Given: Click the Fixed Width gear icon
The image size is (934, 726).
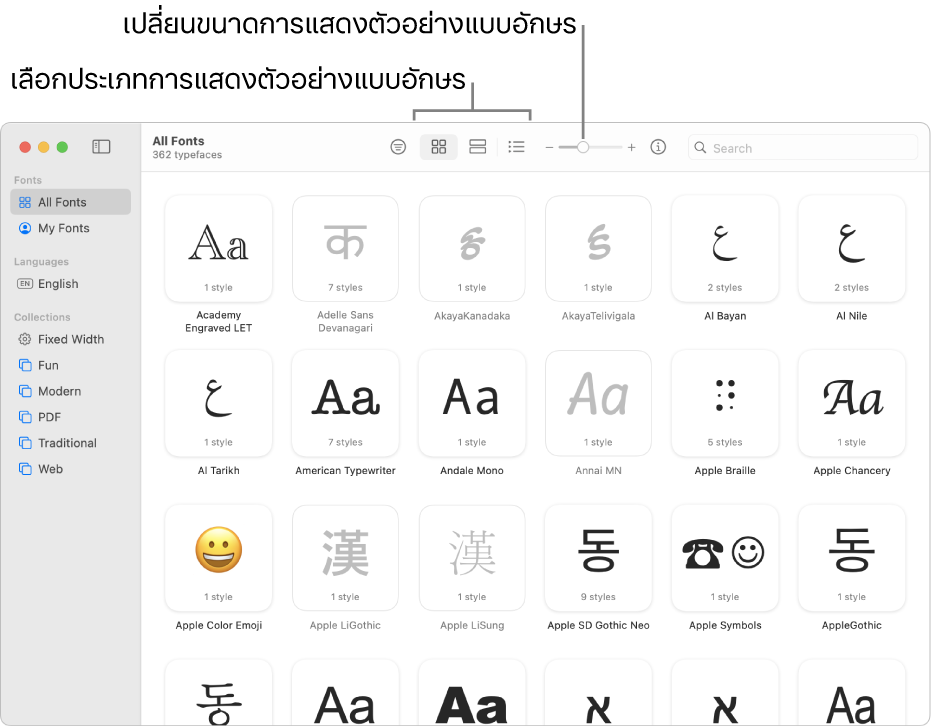Looking at the screenshot, I should point(24,339).
